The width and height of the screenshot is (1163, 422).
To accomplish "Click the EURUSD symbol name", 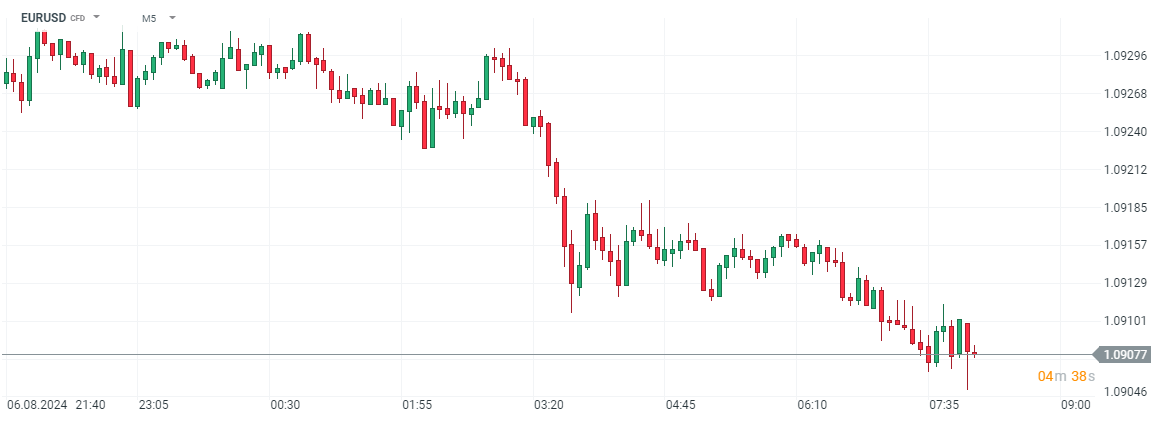I will 43,18.
